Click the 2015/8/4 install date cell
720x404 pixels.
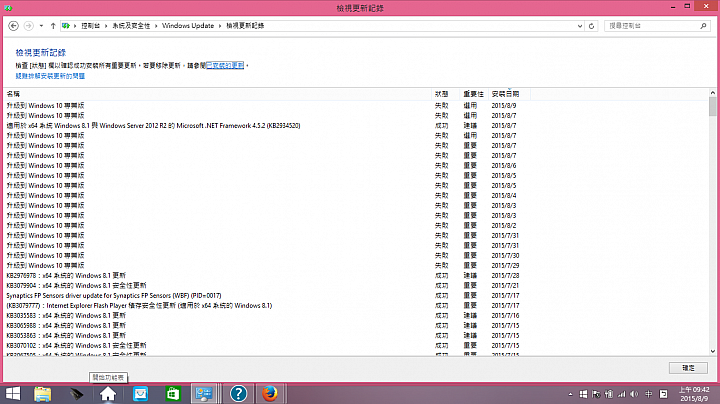pyautogui.click(x=504, y=196)
